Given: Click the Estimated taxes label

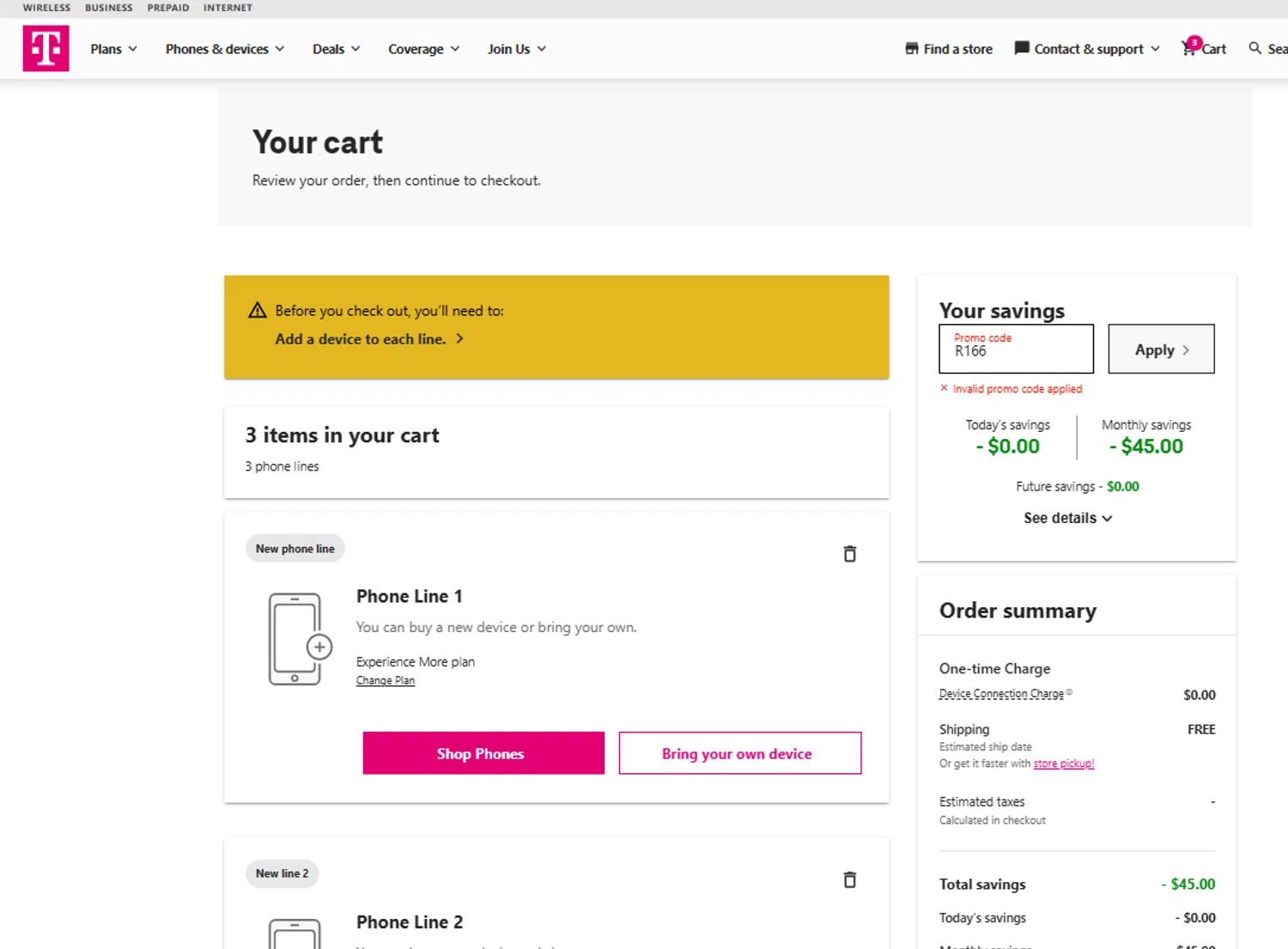Looking at the screenshot, I should point(982,801).
